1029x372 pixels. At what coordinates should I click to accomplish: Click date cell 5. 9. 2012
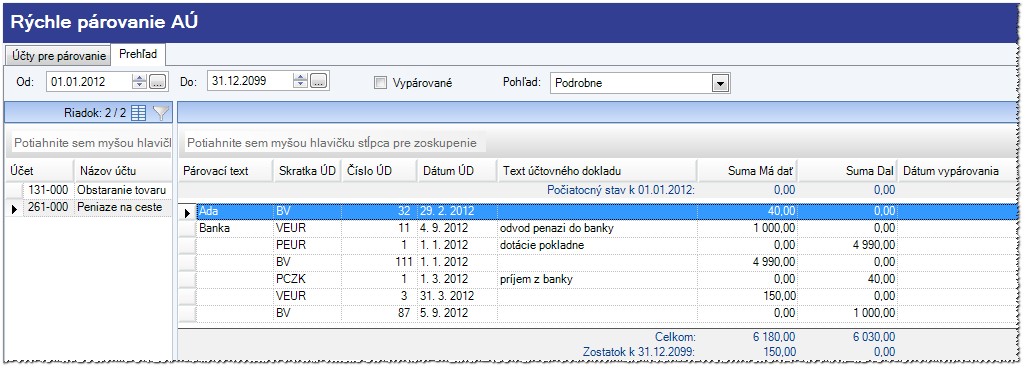coord(457,313)
